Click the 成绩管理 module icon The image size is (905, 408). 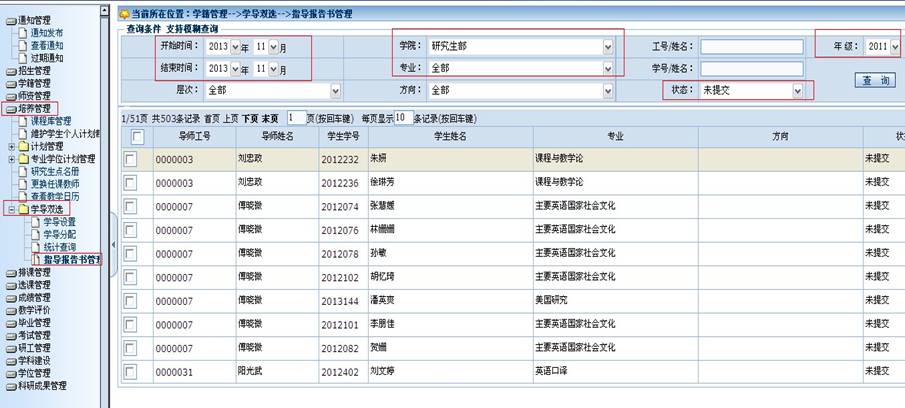[11, 297]
